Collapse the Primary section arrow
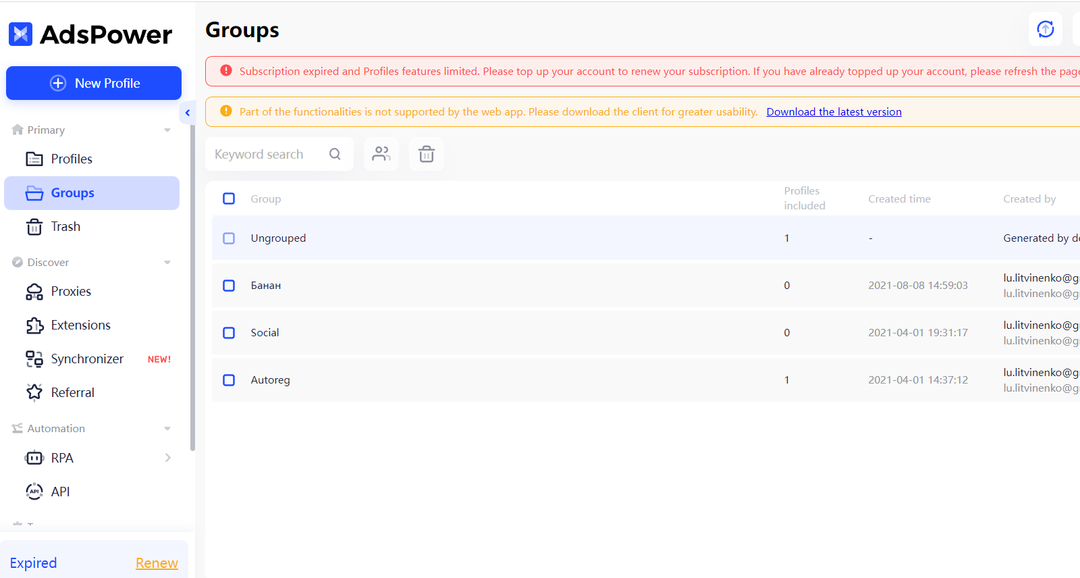 [167, 130]
